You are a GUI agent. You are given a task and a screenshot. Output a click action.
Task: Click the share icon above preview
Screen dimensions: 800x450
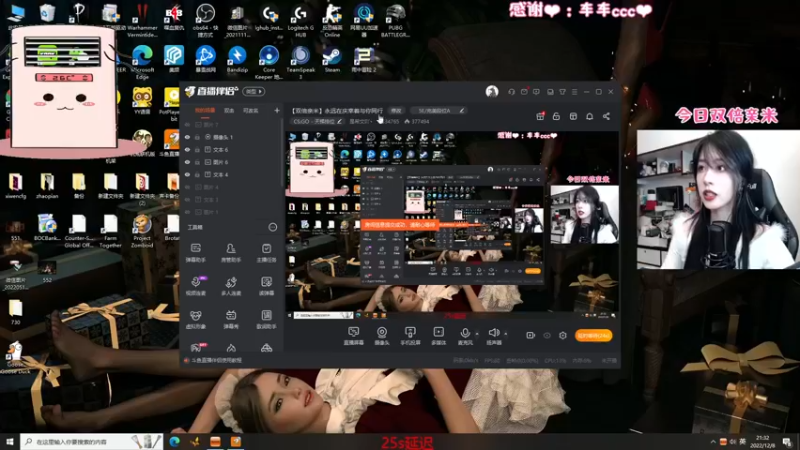tap(606, 116)
